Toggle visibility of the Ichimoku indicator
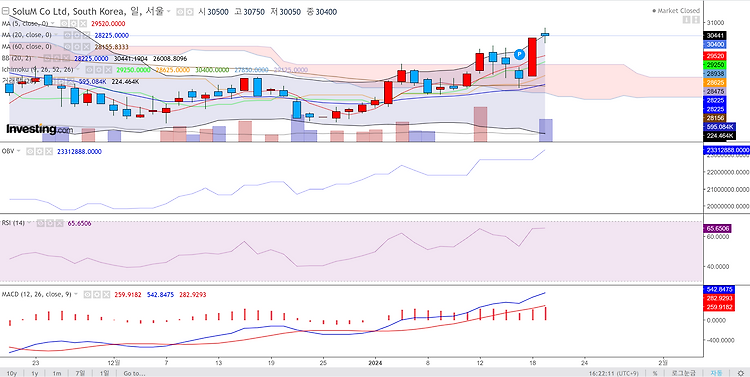 89,70
